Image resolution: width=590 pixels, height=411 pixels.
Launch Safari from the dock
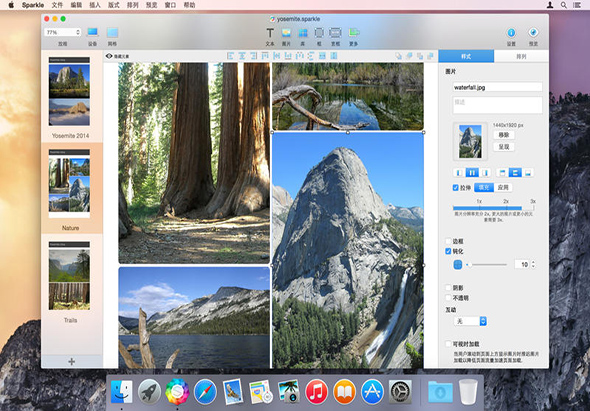(x=205, y=392)
